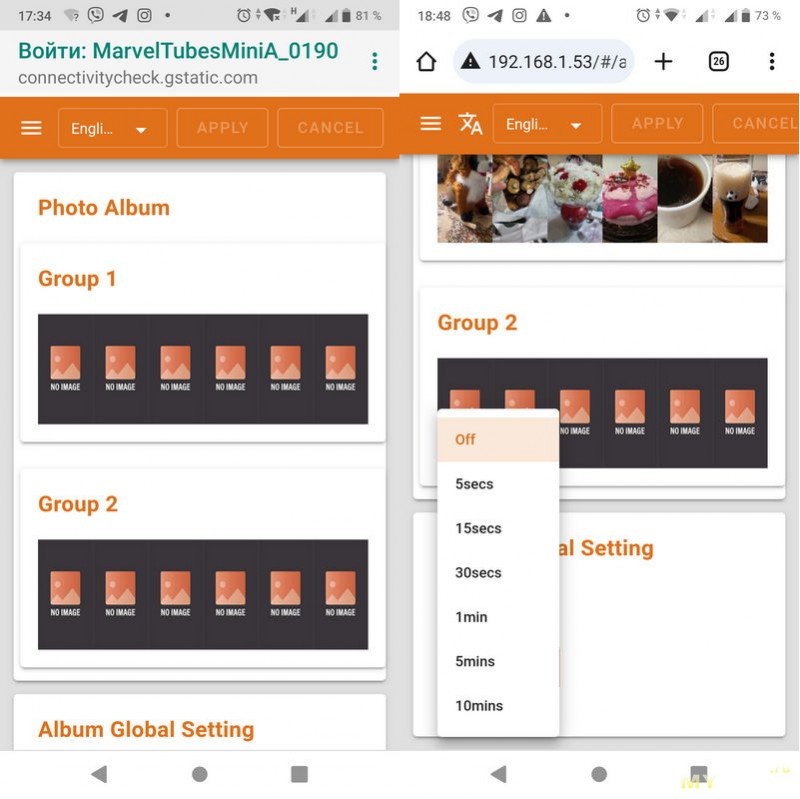Tap the translate language icon

(x=470, y=124)
